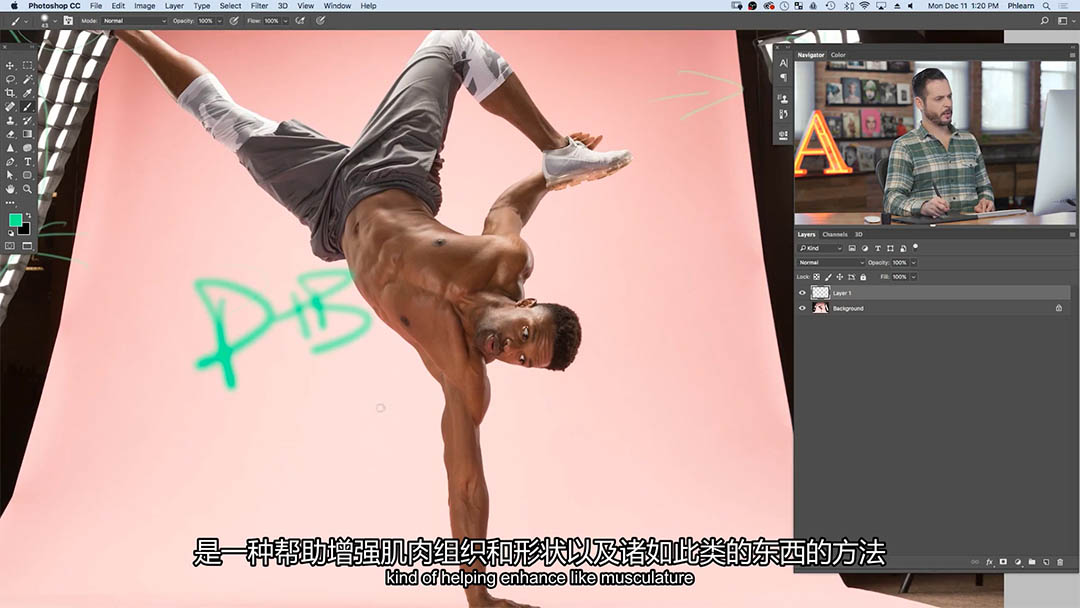Switch to the Channels tab

pos(834,234)
